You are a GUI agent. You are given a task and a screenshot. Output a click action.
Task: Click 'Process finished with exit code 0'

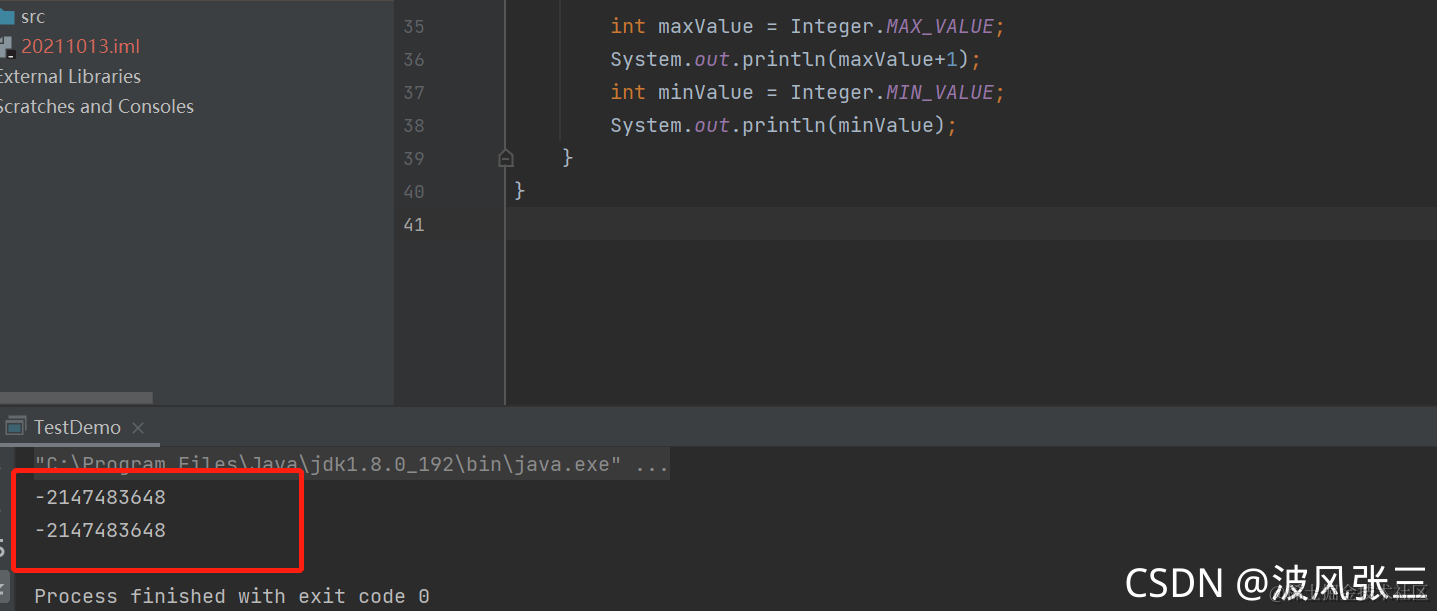(x=232, y=596)
